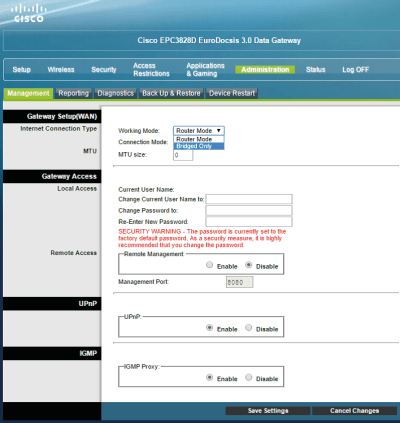Click Log OFF
The width and height of the screenshot is (400, 423).
point(355,70)
